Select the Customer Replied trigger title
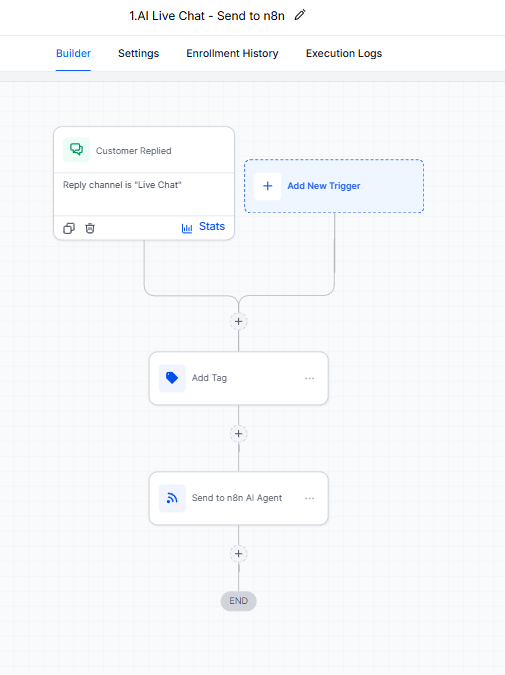This screenshot has height=675, width=505. (x=133, y=151)
